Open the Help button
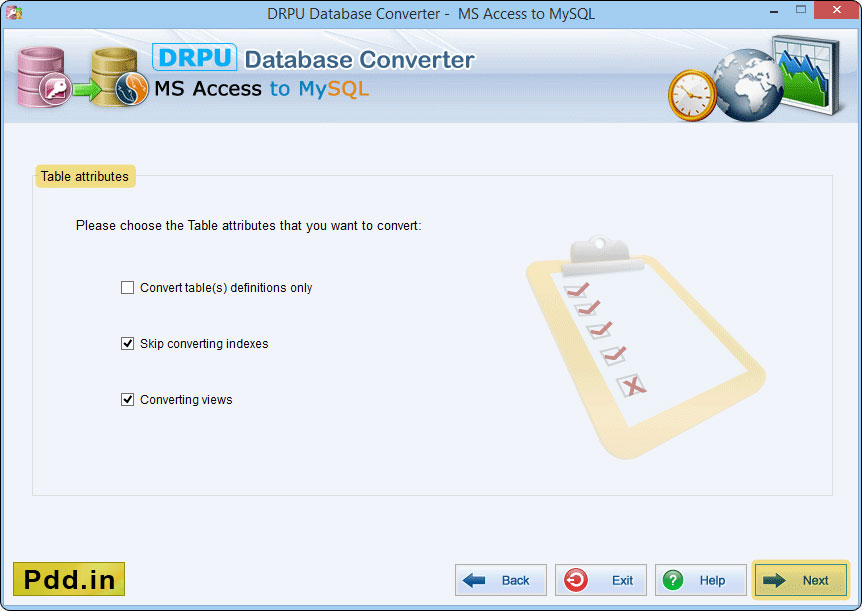Viewport: 862px width, 611px height. click(x=701, y=580)
